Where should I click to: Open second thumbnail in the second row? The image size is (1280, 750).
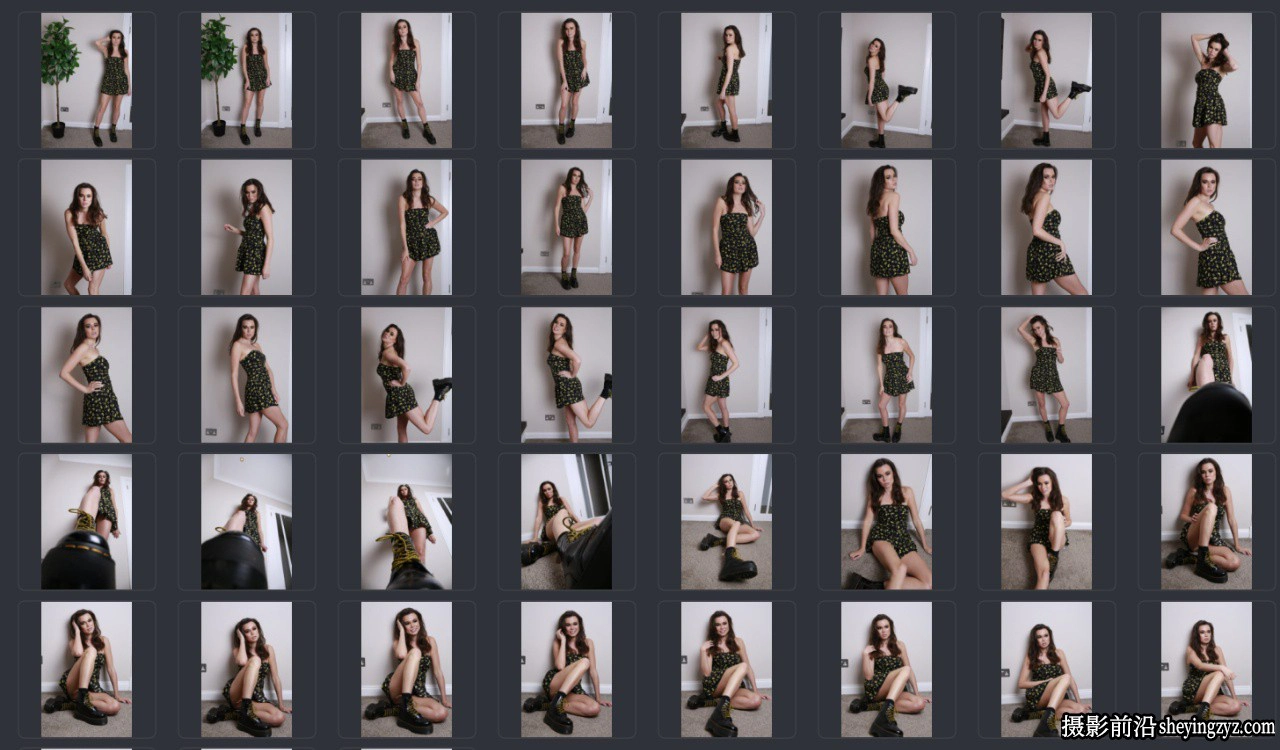(246, 227)
